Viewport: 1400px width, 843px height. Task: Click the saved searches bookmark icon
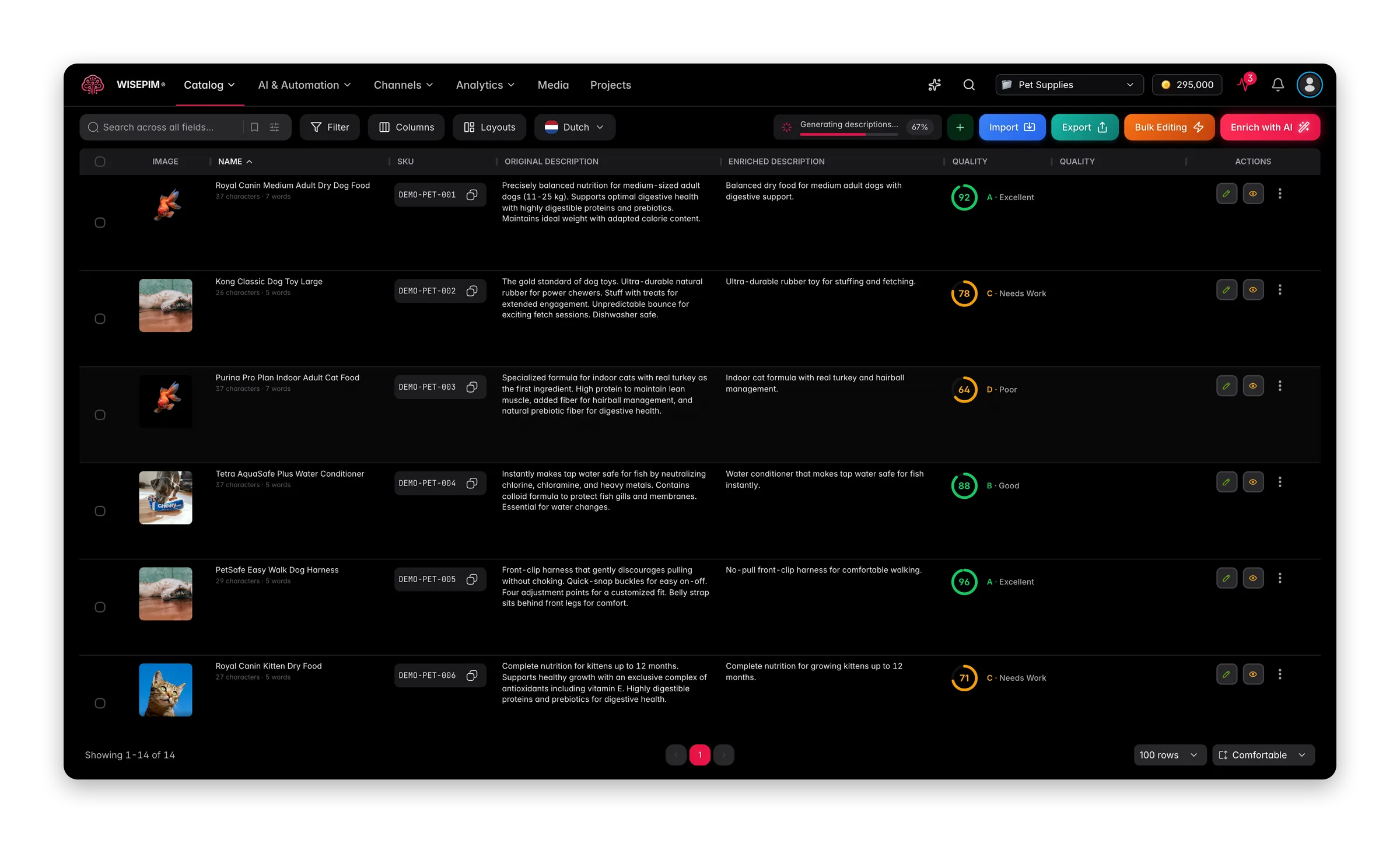tap(254, 127)
